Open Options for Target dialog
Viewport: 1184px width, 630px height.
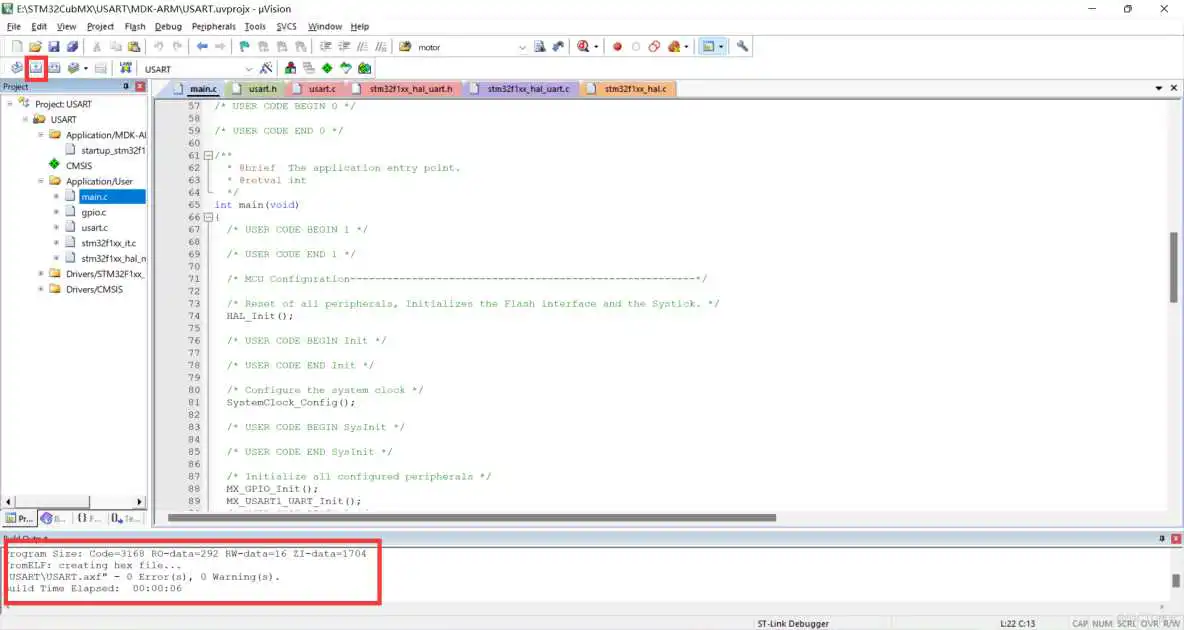tap(264, 68)
